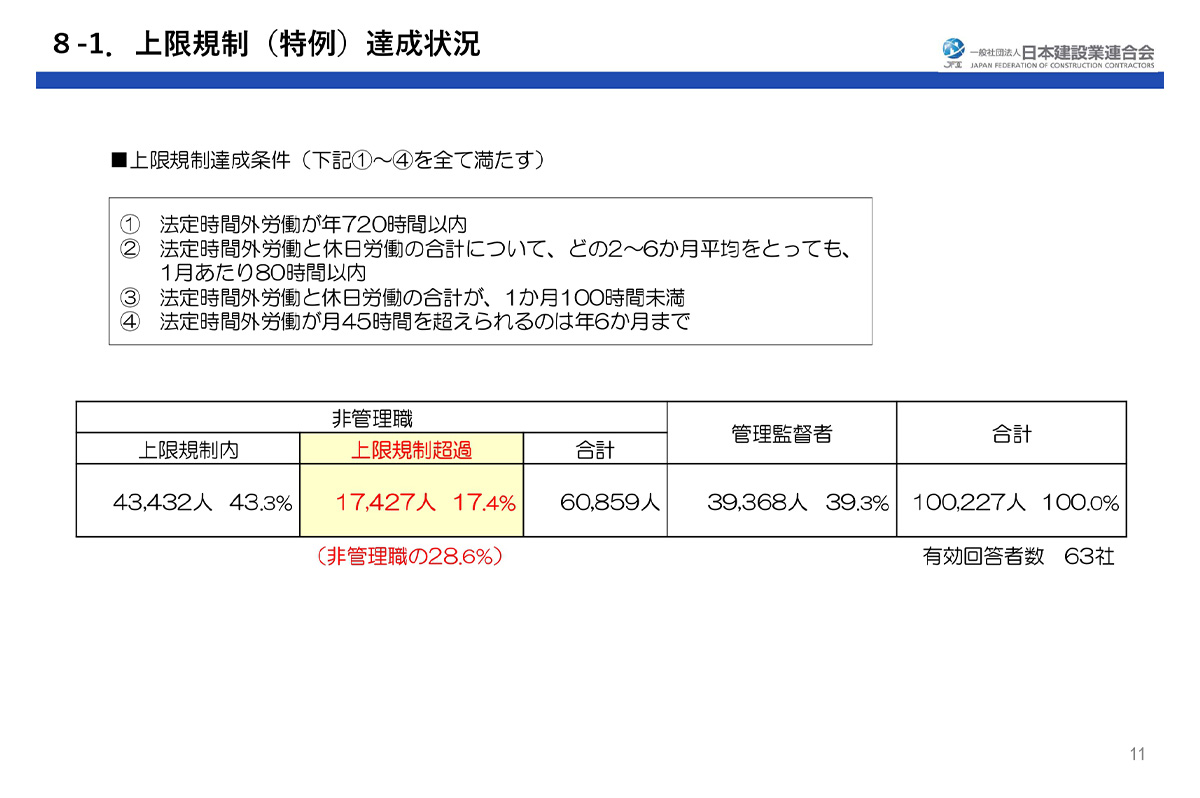Click the 管理監督者 column header
Screen dimensions: 1200x798
[782, 433]
